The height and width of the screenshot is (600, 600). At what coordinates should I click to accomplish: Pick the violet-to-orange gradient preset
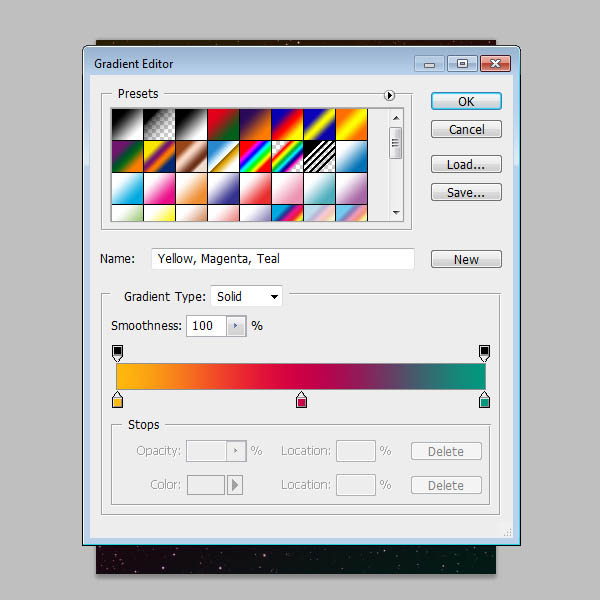point(255,124)
